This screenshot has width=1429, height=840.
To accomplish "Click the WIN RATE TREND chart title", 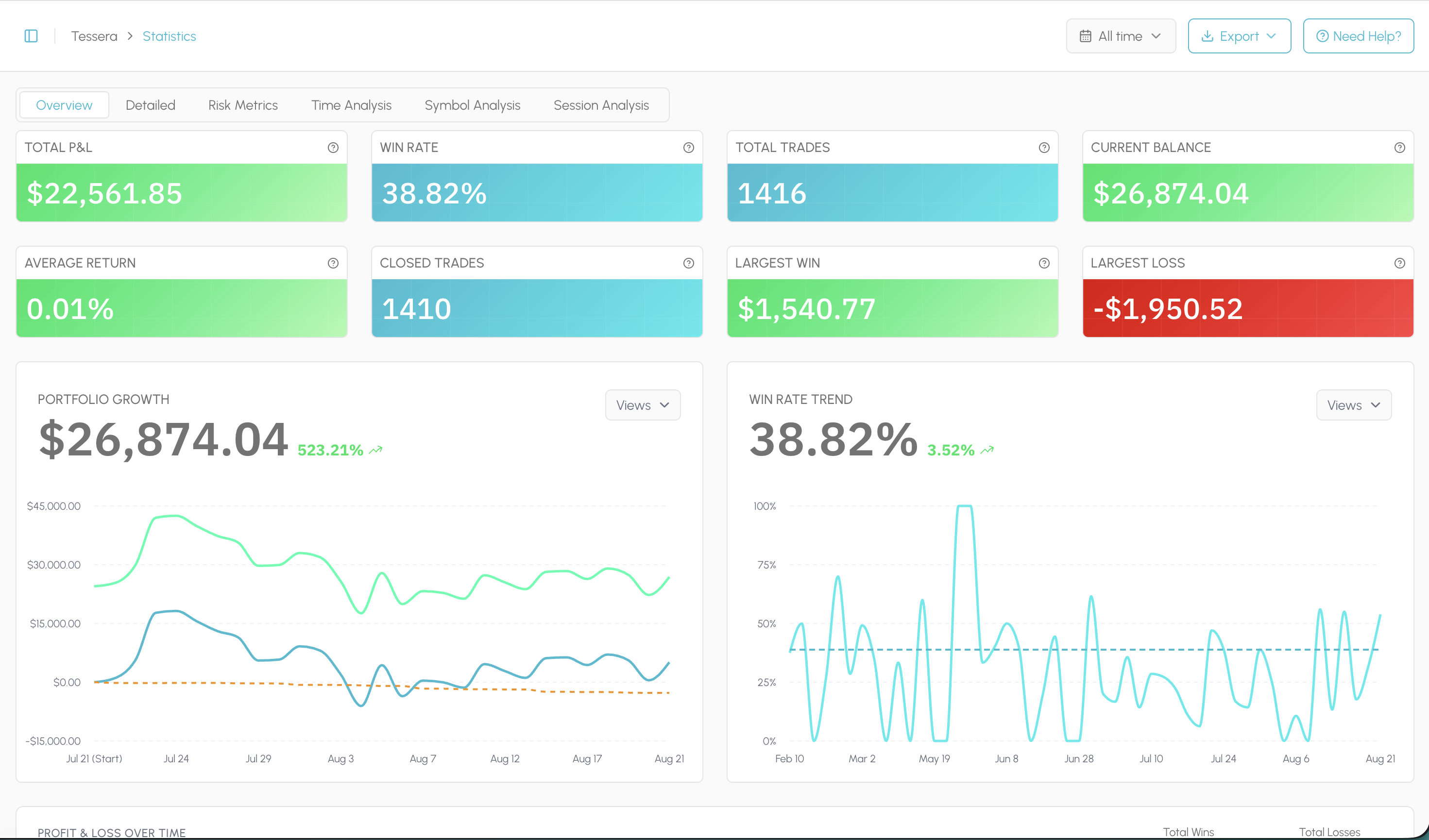I will pyautogui.click(x=800, y=399).
